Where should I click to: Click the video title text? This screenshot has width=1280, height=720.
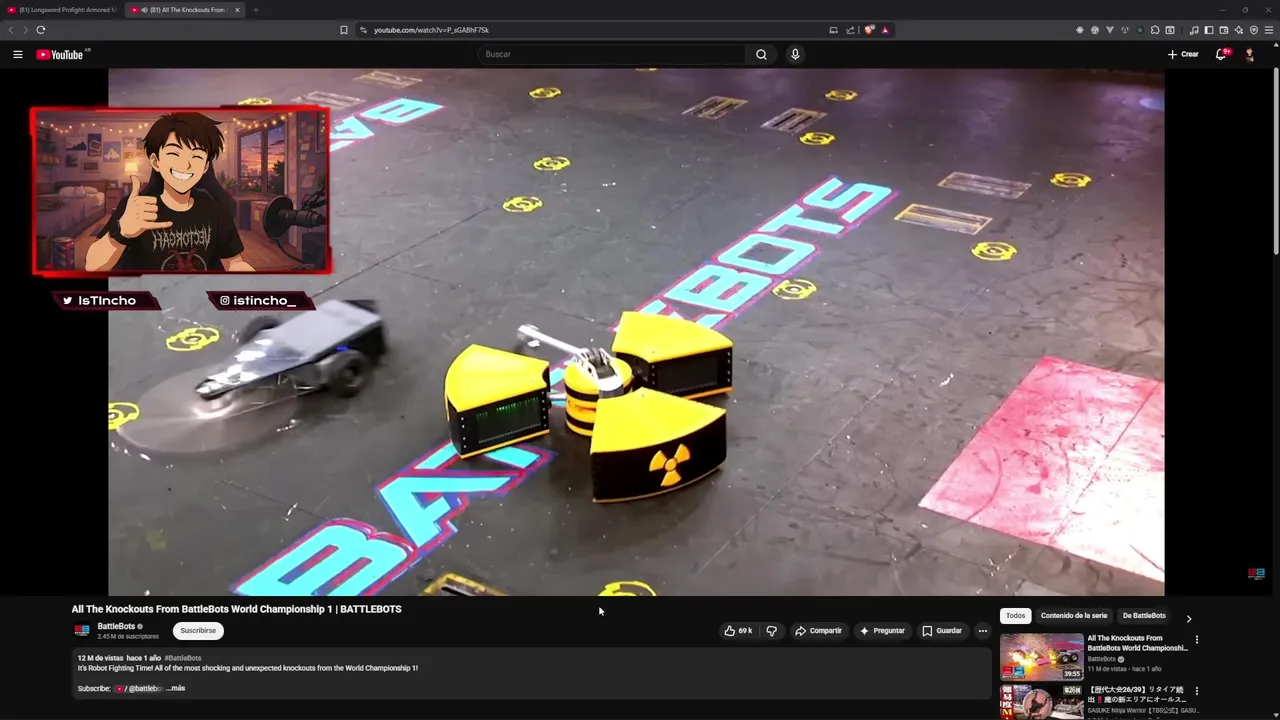coord(236,609)
